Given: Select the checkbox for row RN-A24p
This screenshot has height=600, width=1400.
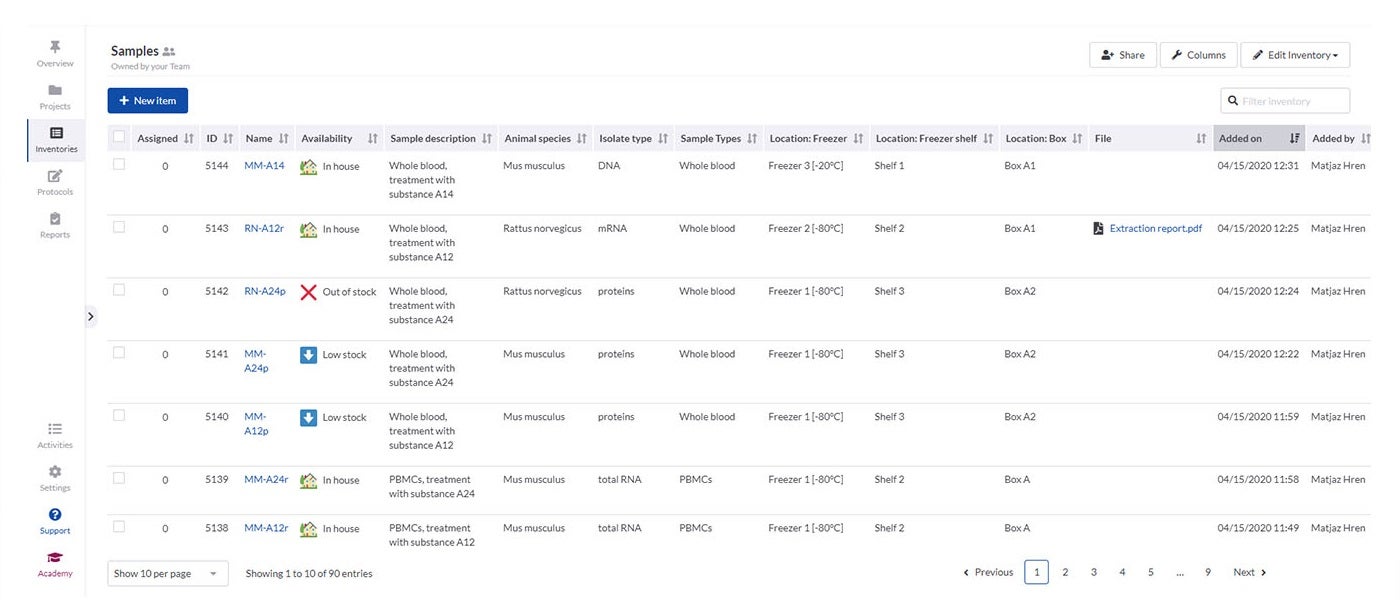Looking at the screenshot, I should pos(119,290).
